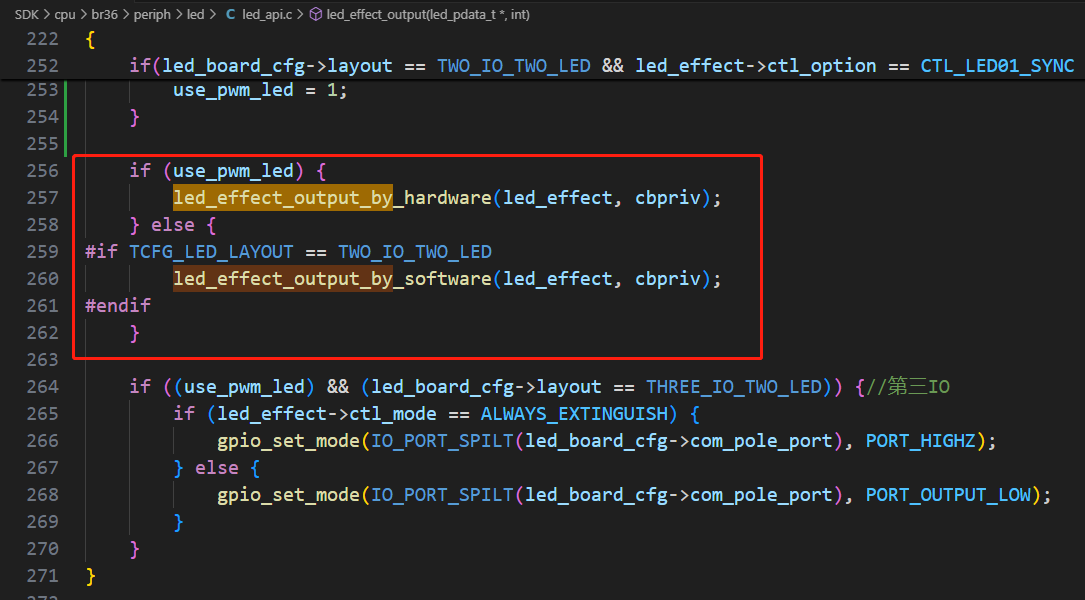The height and width of the screenshot is (600, 1085).
Task: Click TWO_IO_TWO_LED on line 259
Action: point(415,252)
